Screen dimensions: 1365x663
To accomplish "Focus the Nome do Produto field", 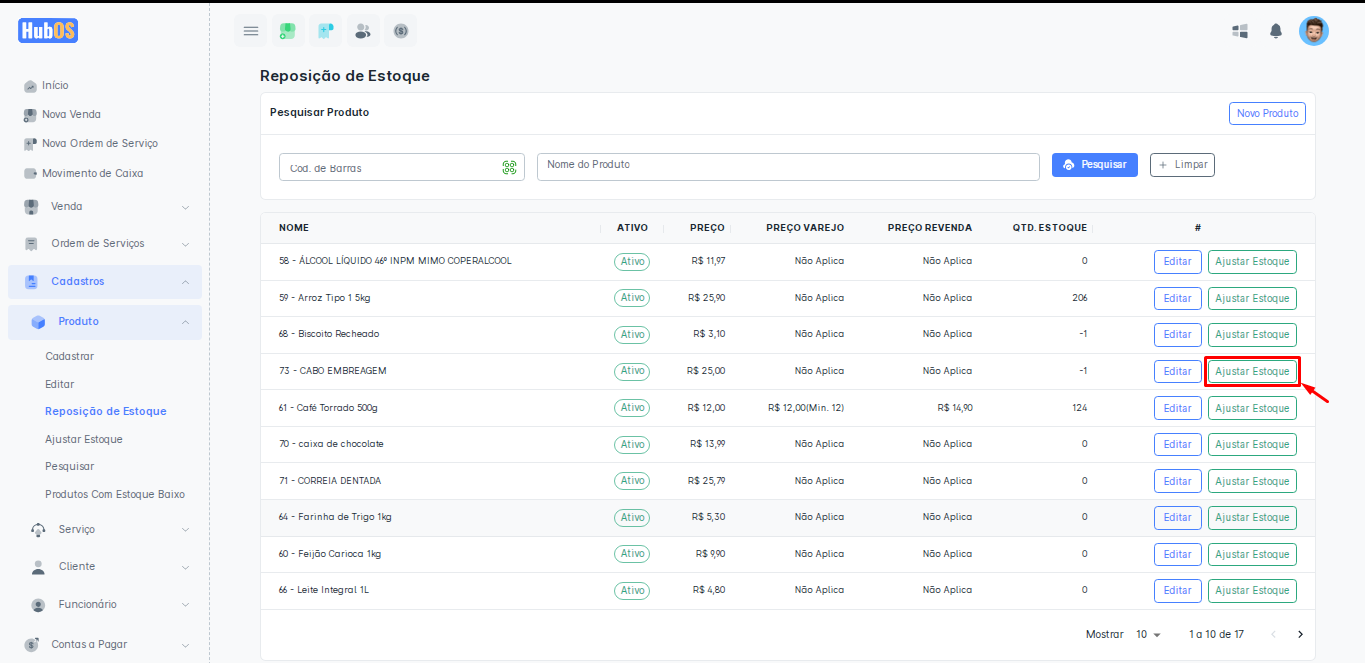I will point(788,167).
